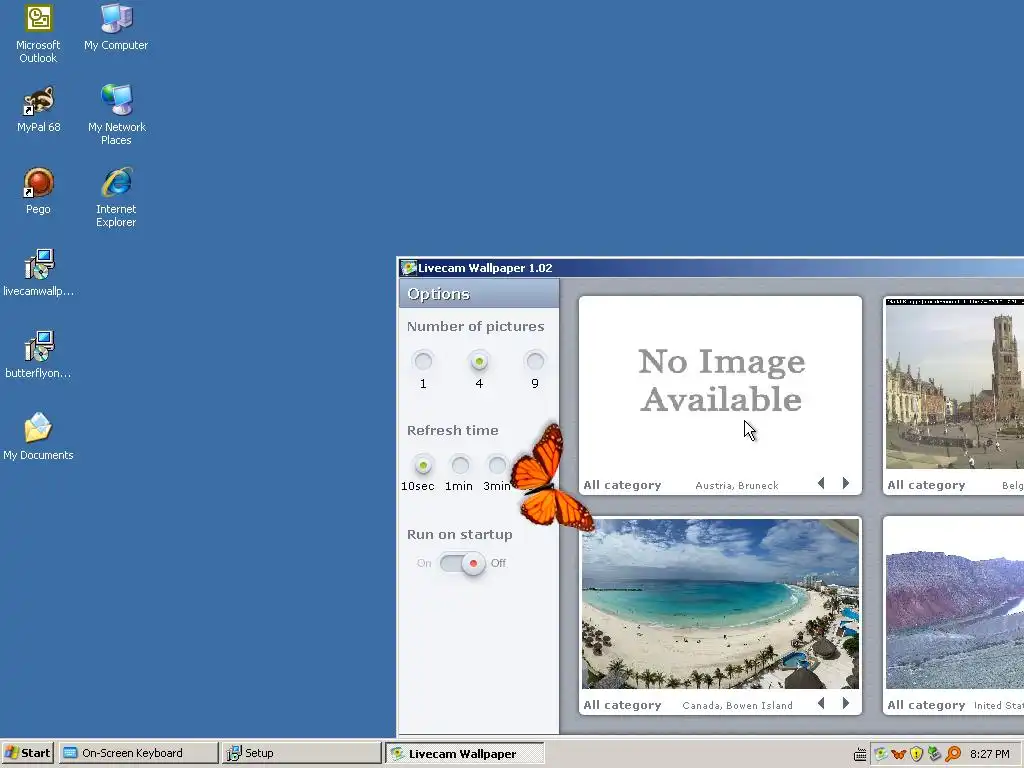Show previous webcam for Canada, Bowen Island

[821, 703]
